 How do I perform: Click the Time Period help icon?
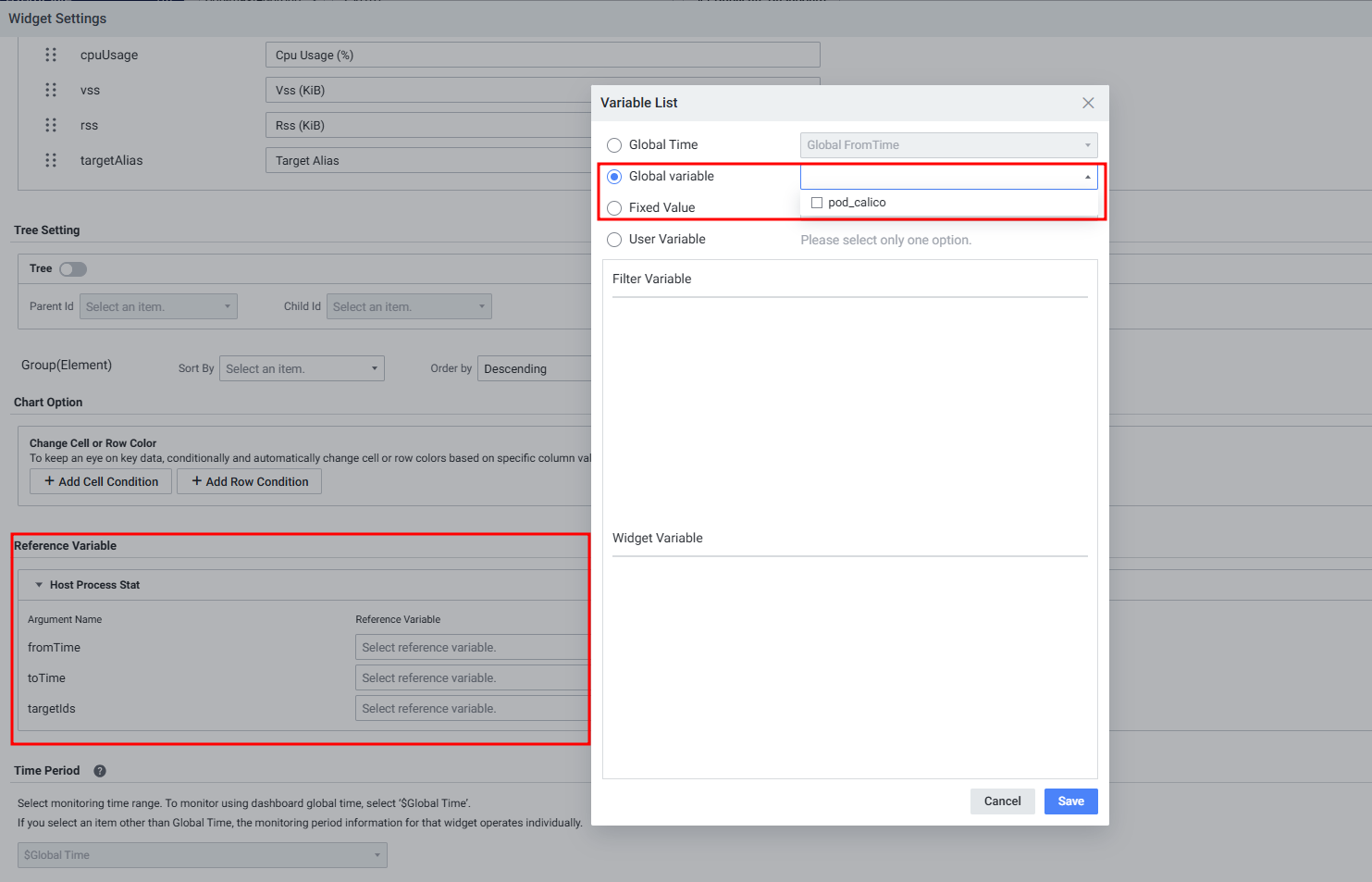(100, 771)
